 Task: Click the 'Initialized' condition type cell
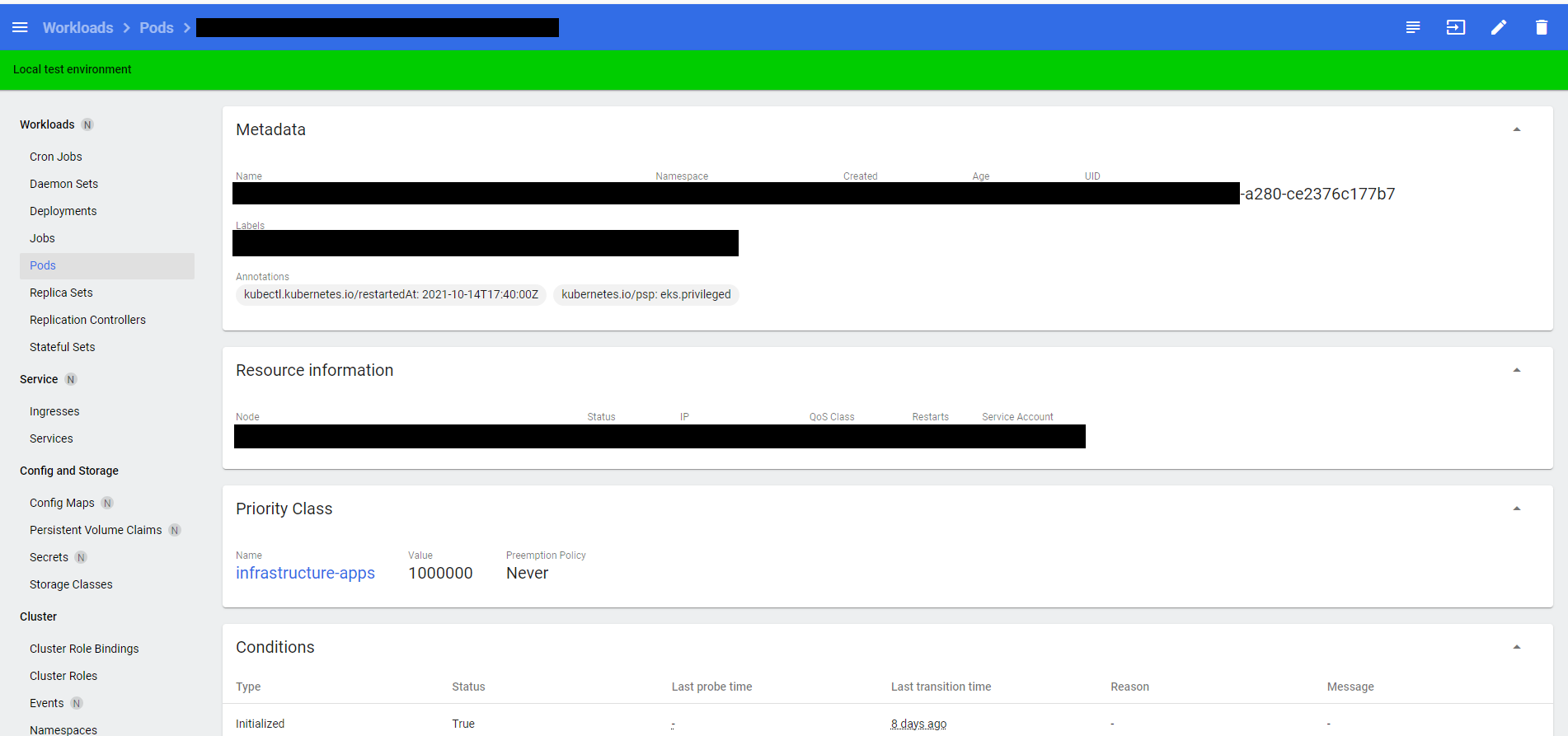click(260, 724)
